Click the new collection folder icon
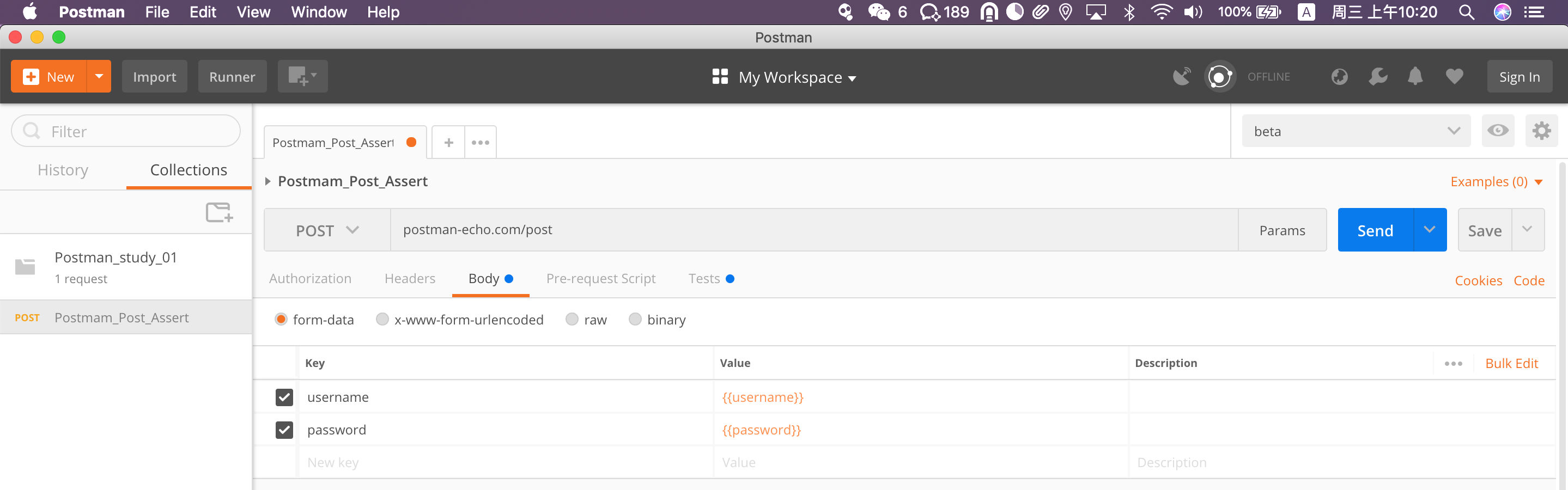This screenshot has height=490, width=1568. (219, 212)
